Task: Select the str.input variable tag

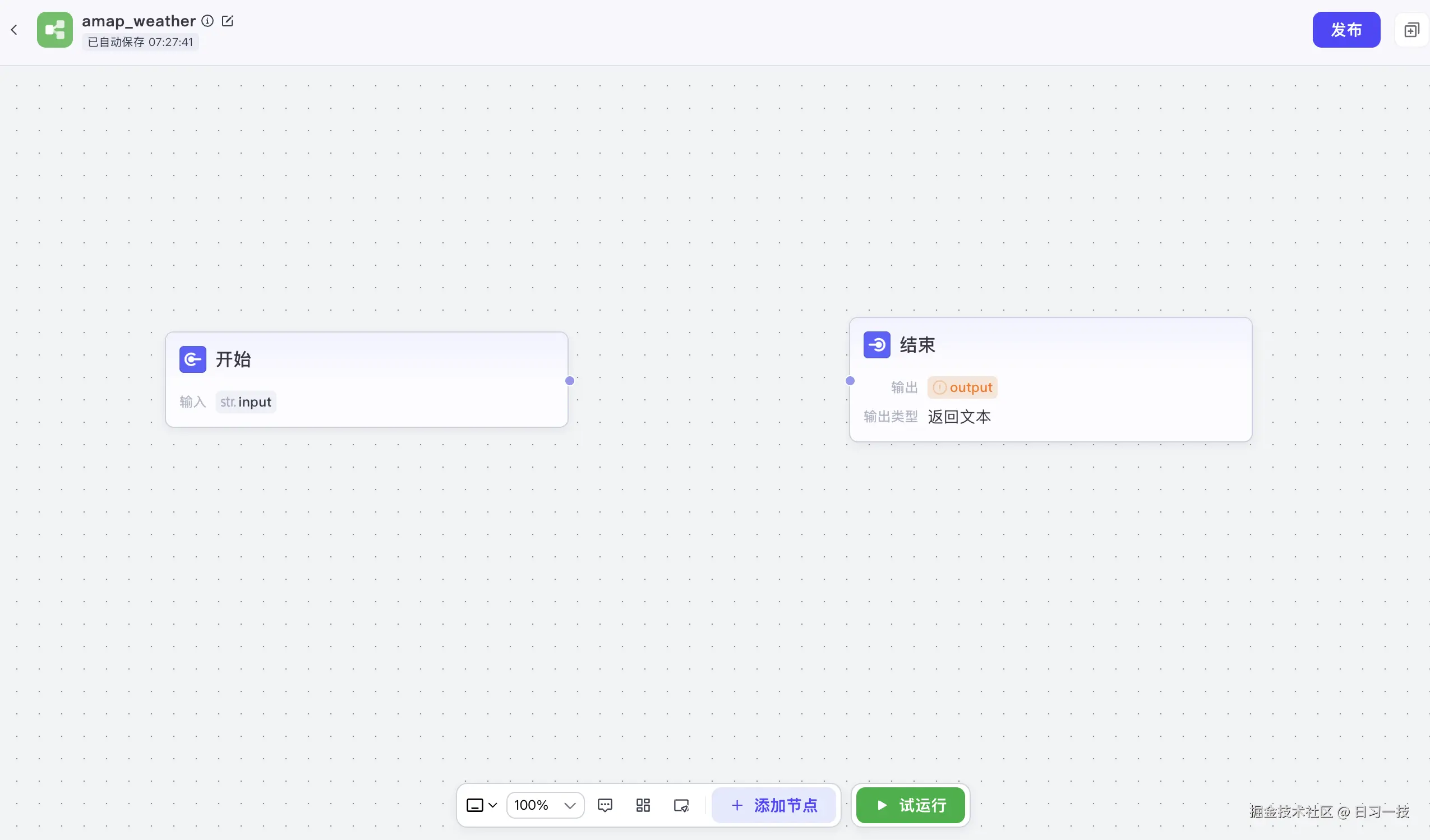Action: 245,401
